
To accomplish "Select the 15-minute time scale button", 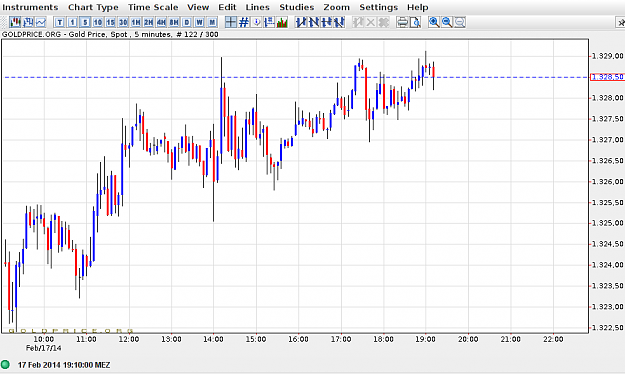I will tap(110, 22).
